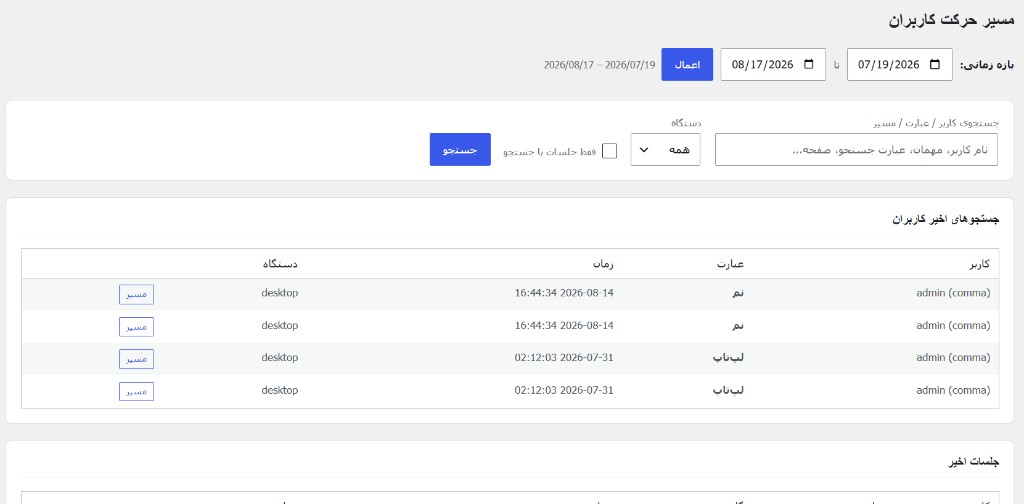Viewport: 1024px width, 504px height.
Task: Click the chevron arrow in device dropdown
Action: 643,150
